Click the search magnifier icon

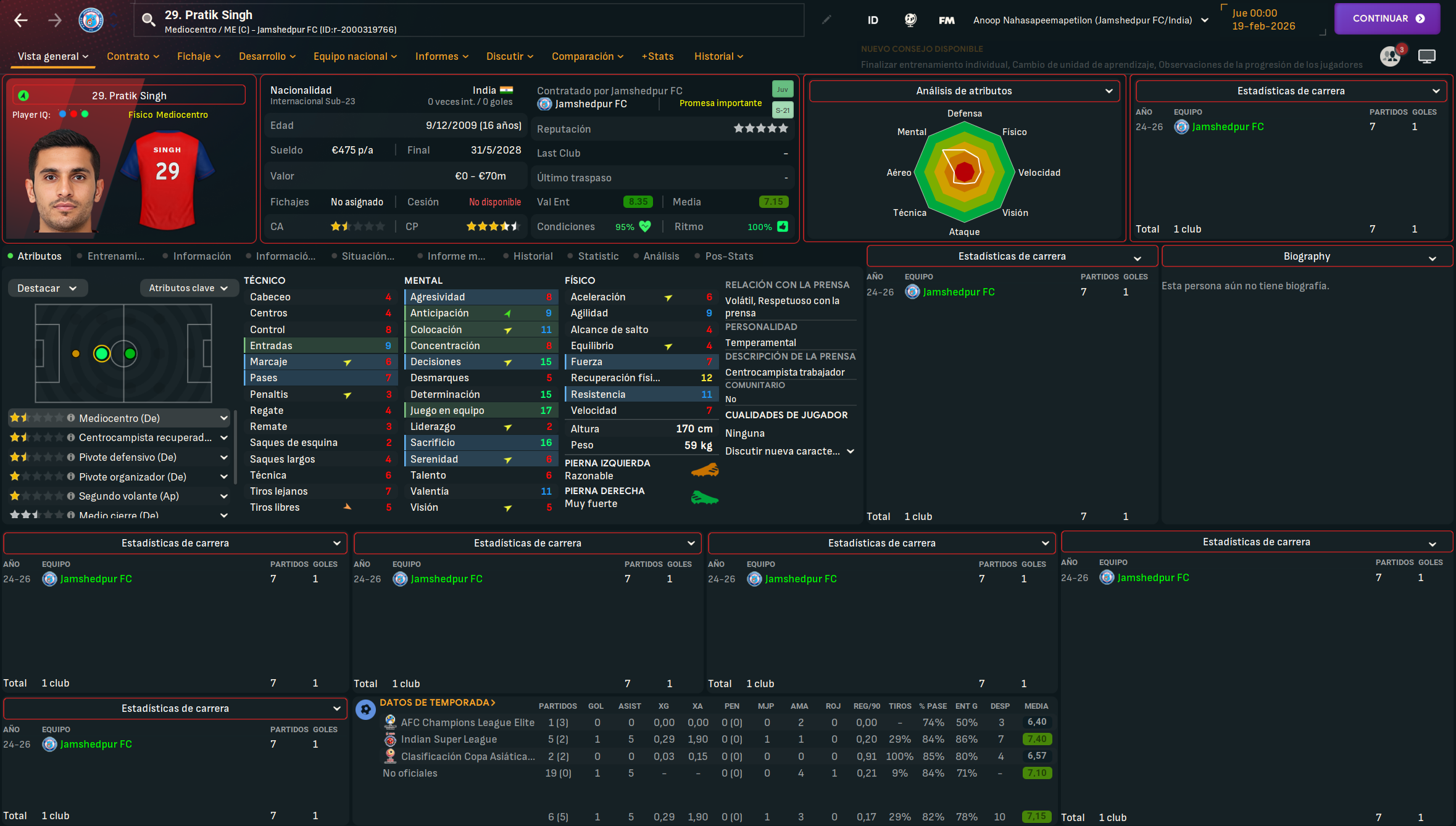(x=148, y=20)
